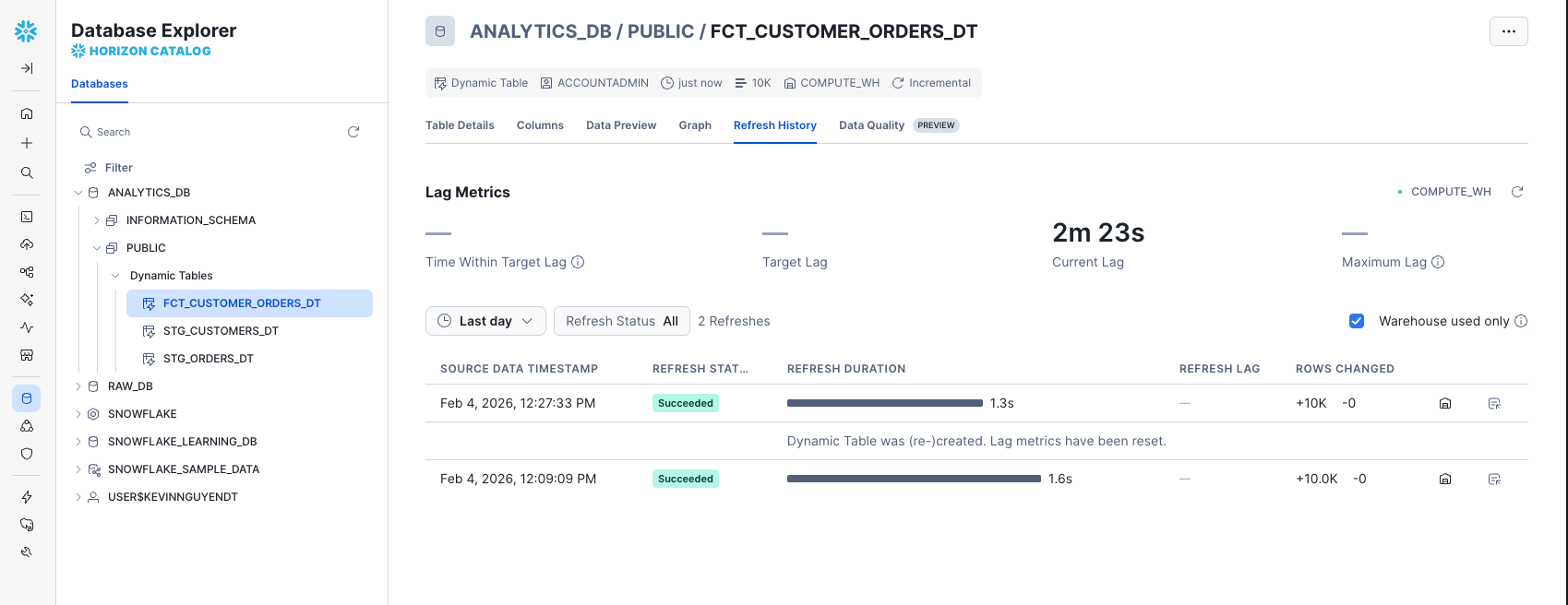Click the Snowflake logo icon
The image size is (1568, 605).
click(x=26, y=31)
